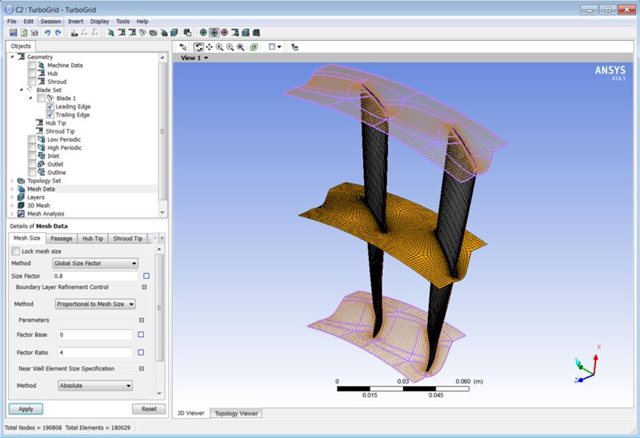Switch to the Topology Viewer tab
640x438 pixels.
point(236,414)
